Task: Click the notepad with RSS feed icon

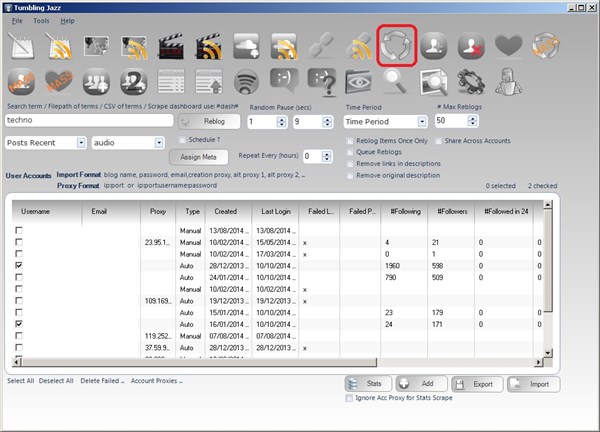Action: click(x=58, y=46)
